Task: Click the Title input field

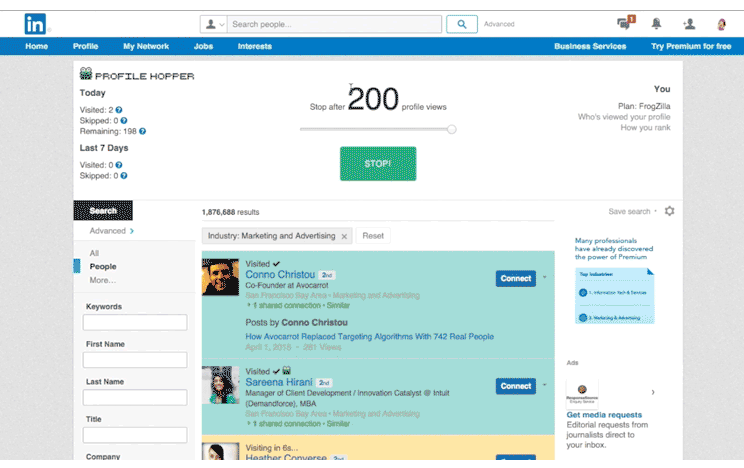Action: [135, 435]
